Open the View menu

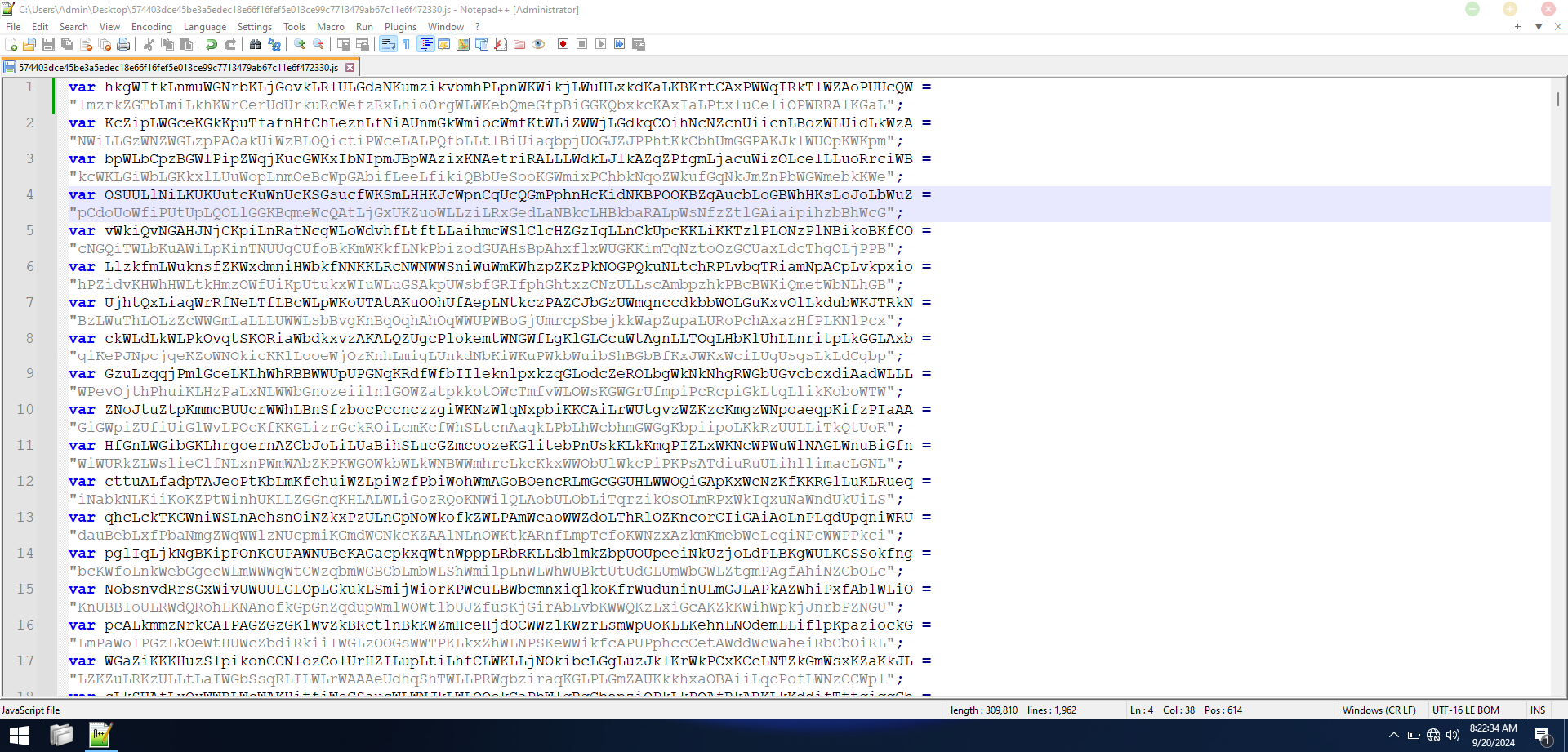coord(109,27)
